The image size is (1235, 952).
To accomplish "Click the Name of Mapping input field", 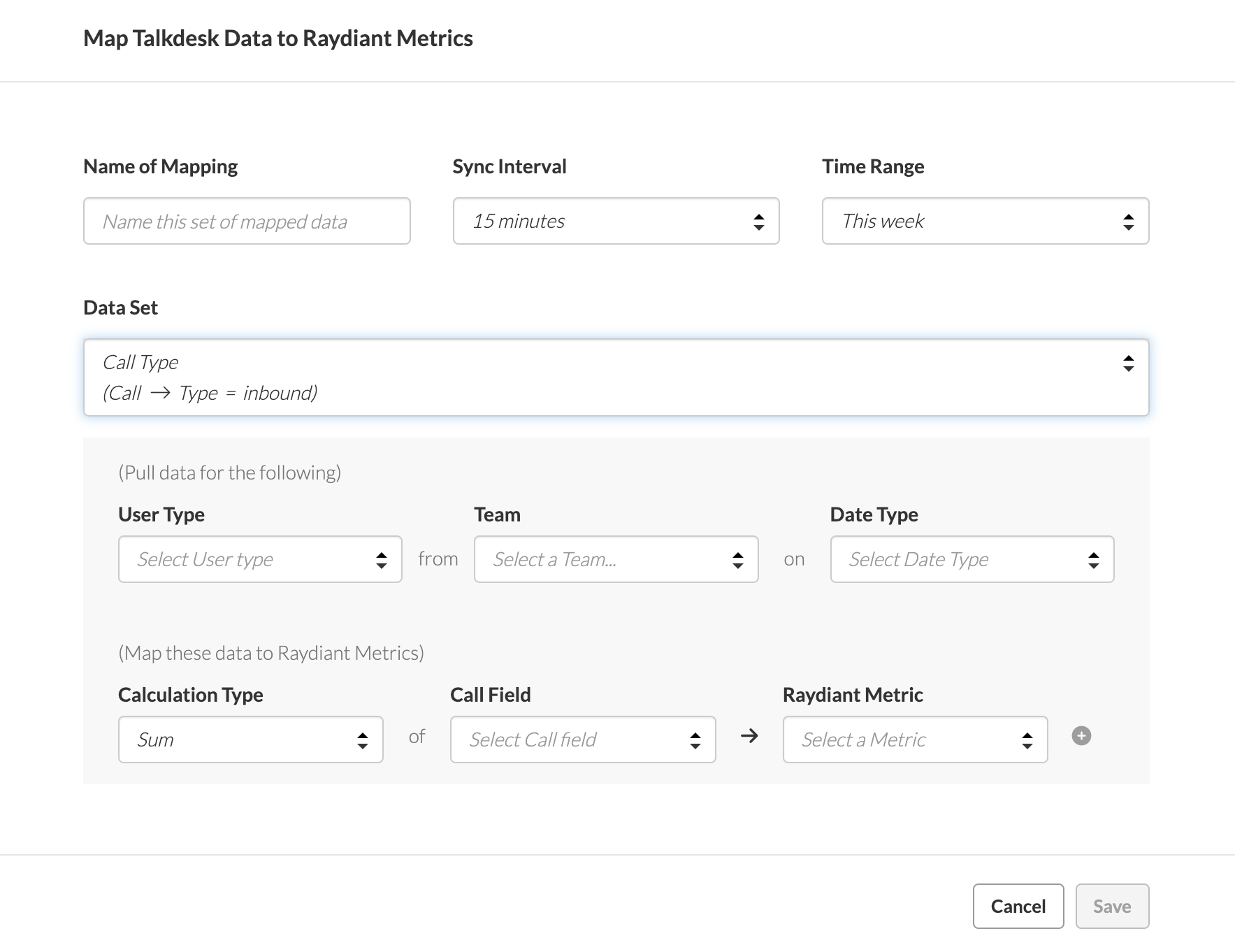I will point(247,221).
